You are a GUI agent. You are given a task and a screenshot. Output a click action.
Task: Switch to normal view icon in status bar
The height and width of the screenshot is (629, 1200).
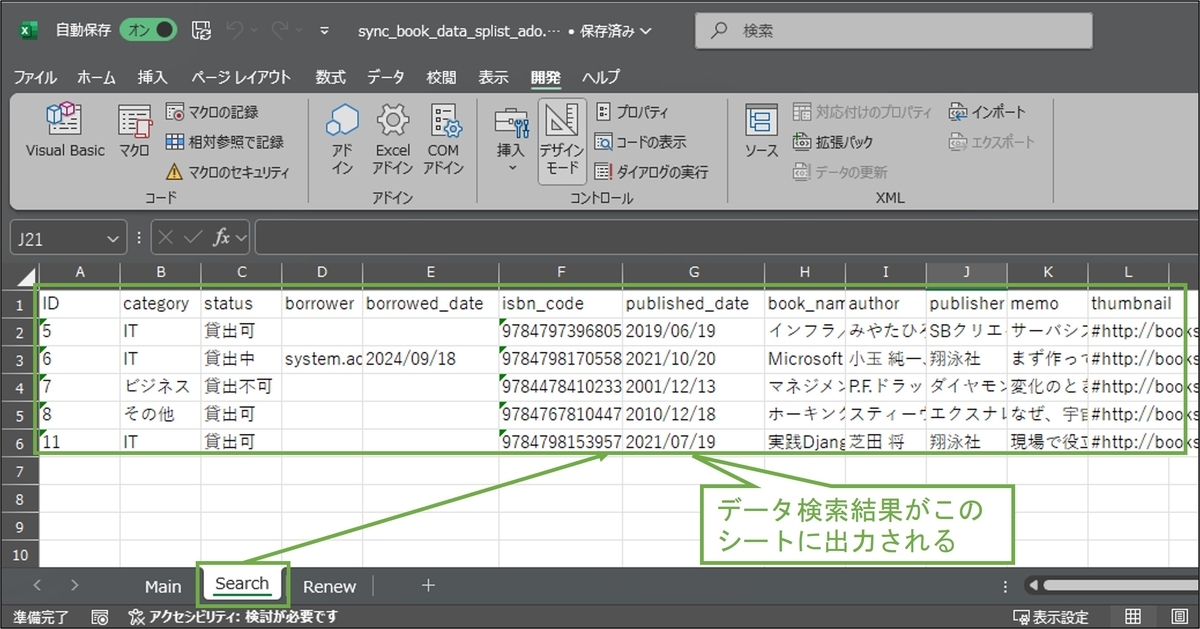coord(1134,617)
